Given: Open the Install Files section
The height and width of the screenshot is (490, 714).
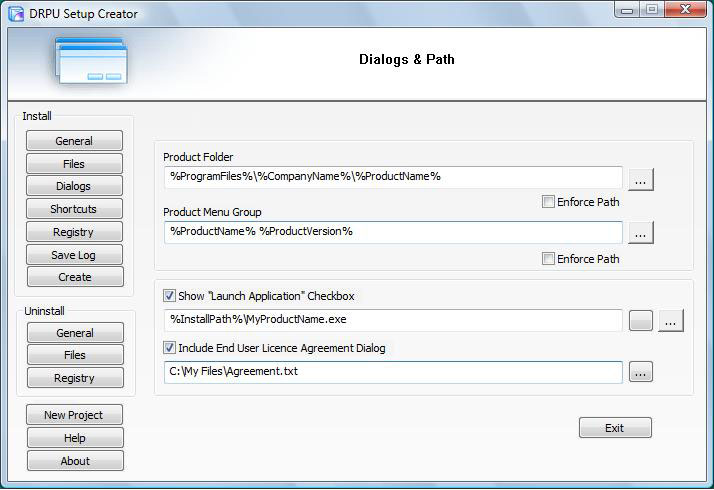Looking at the screenshot, I should point(74,163).
